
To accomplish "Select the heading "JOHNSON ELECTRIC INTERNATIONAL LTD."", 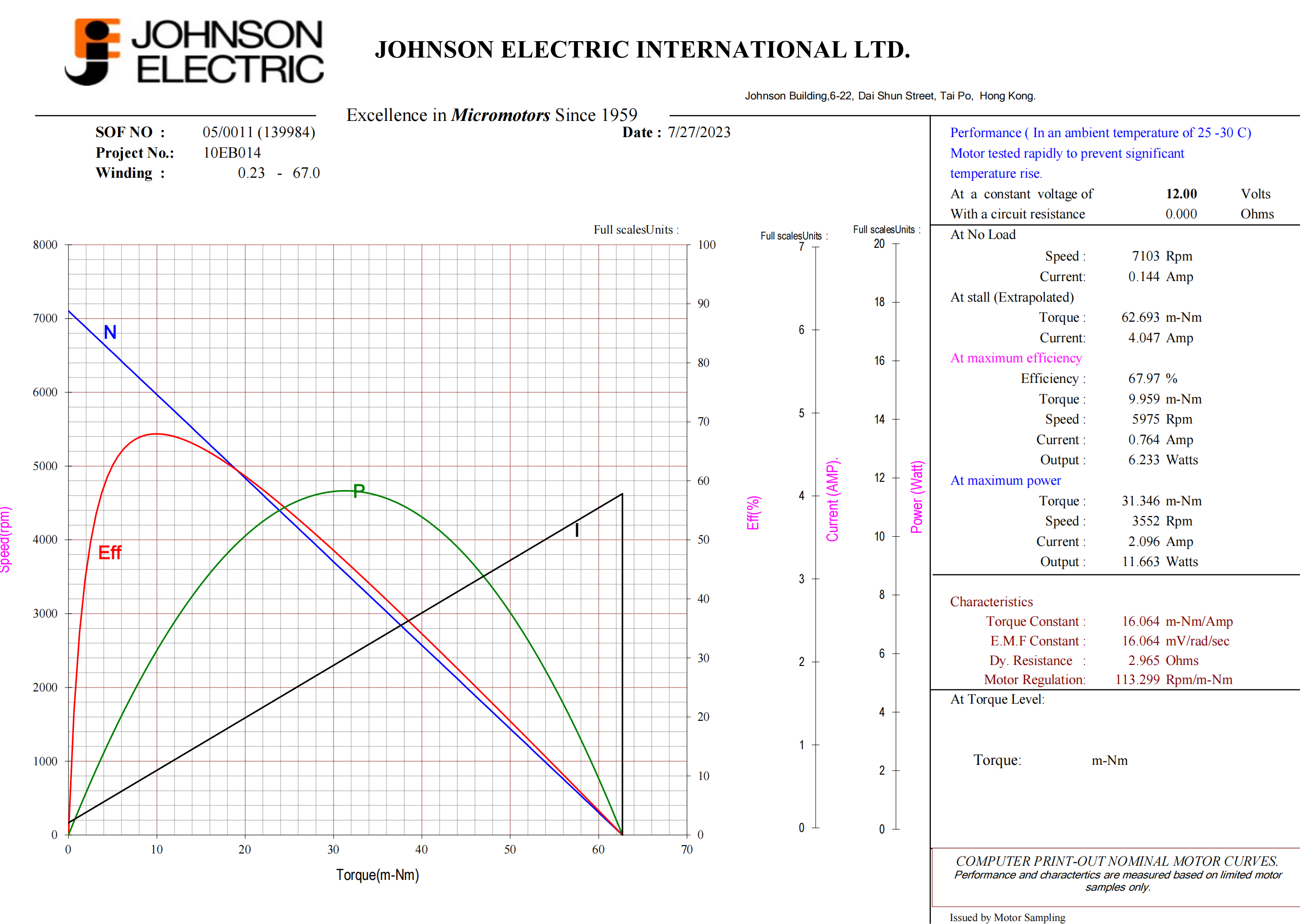I will click(x=643, y=49).
